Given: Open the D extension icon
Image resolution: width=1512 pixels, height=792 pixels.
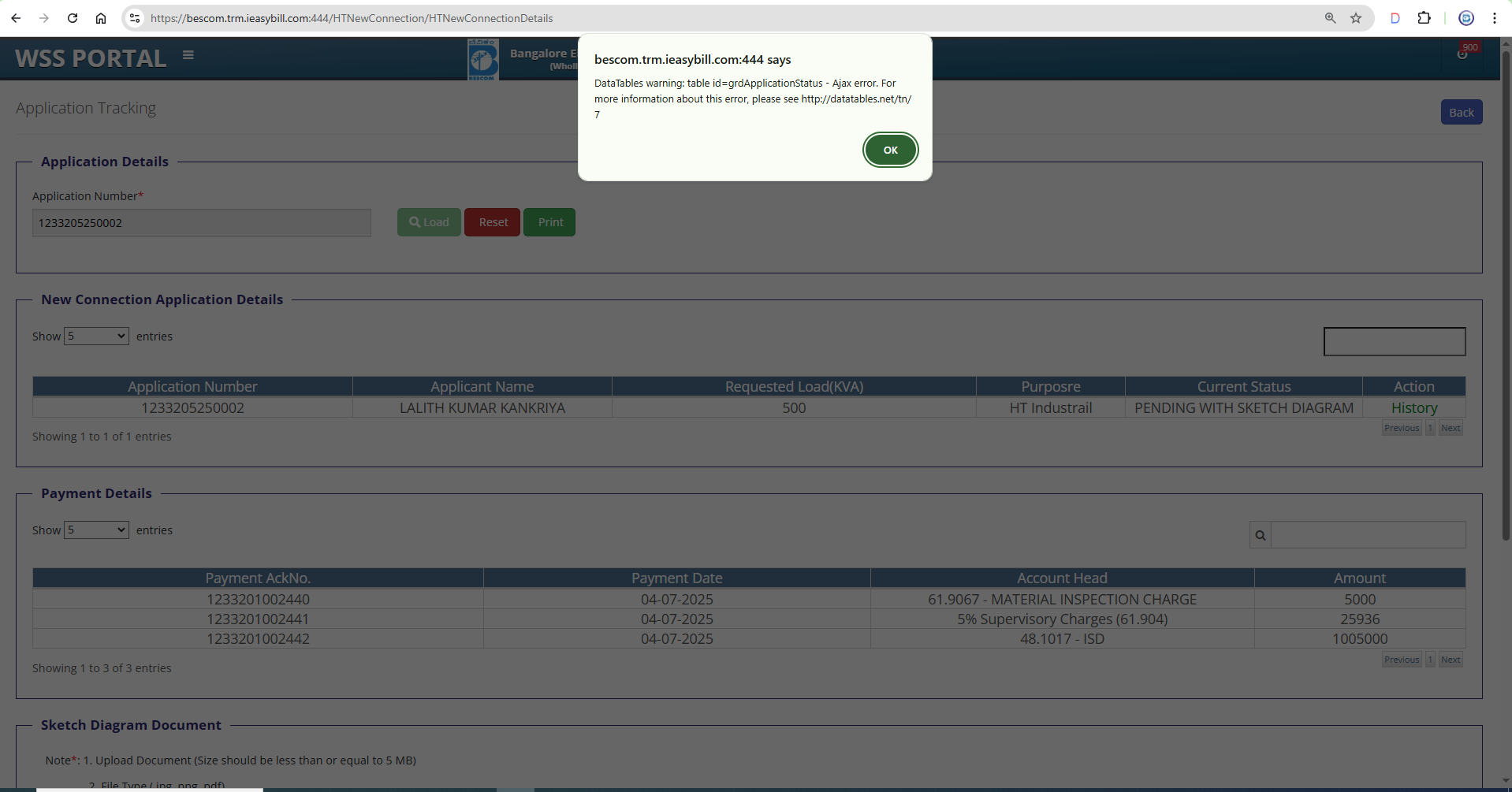Looking at the screenshot, I should tap(1395, 18).
